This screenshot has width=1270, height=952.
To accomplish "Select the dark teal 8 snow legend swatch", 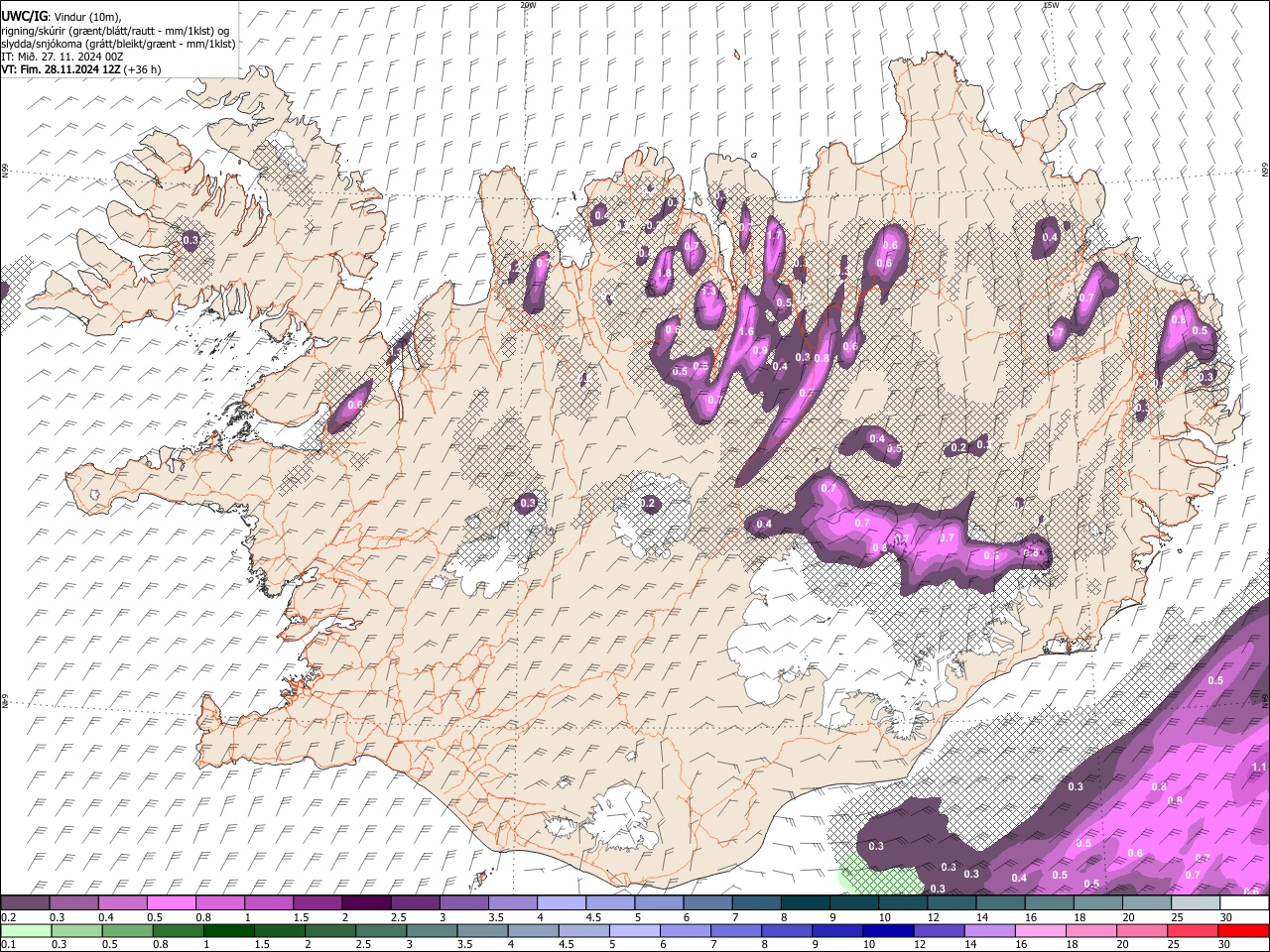I will tap(806, 903).
